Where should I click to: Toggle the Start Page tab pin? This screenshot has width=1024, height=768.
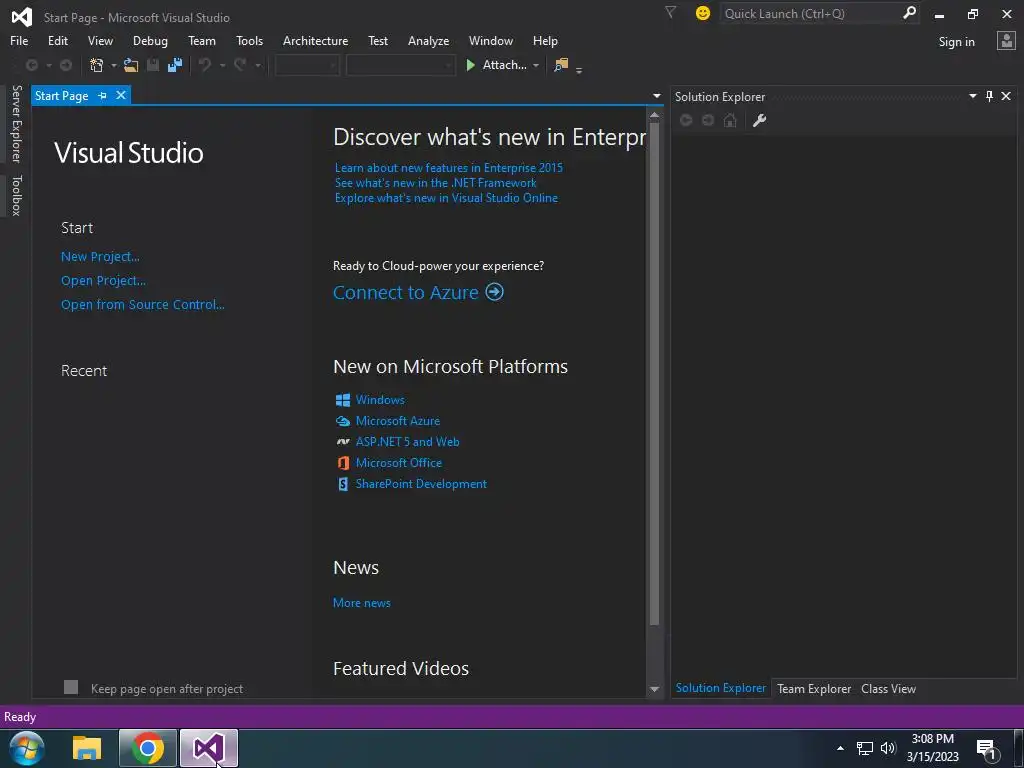(103, 95)
